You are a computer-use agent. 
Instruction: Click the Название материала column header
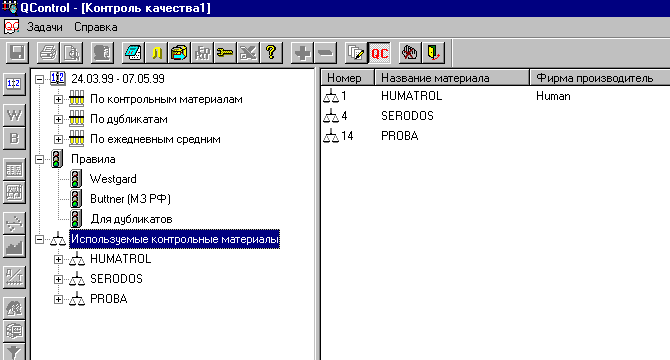click(452, 78)
